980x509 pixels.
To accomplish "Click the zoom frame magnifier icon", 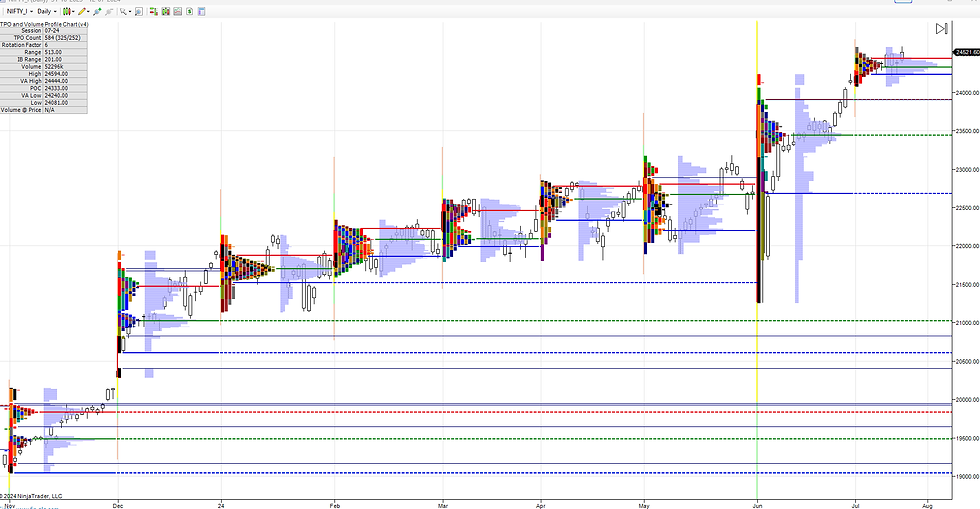I will pos(139,11).
